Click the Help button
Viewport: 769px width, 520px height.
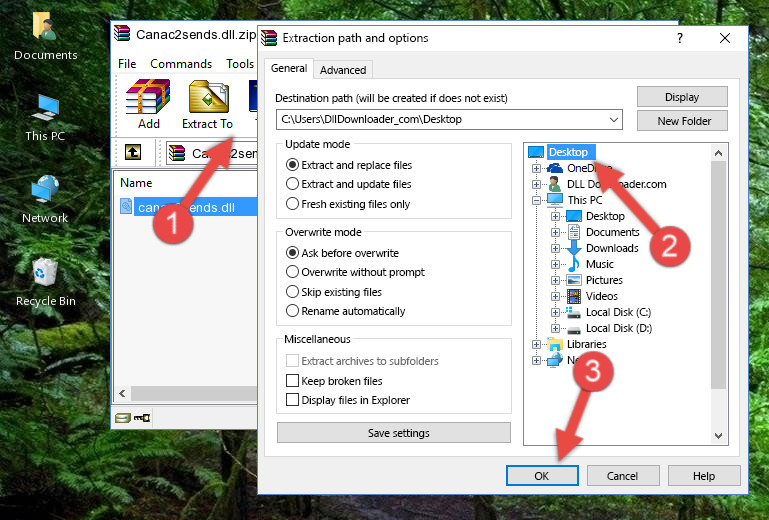coord(704,476)
